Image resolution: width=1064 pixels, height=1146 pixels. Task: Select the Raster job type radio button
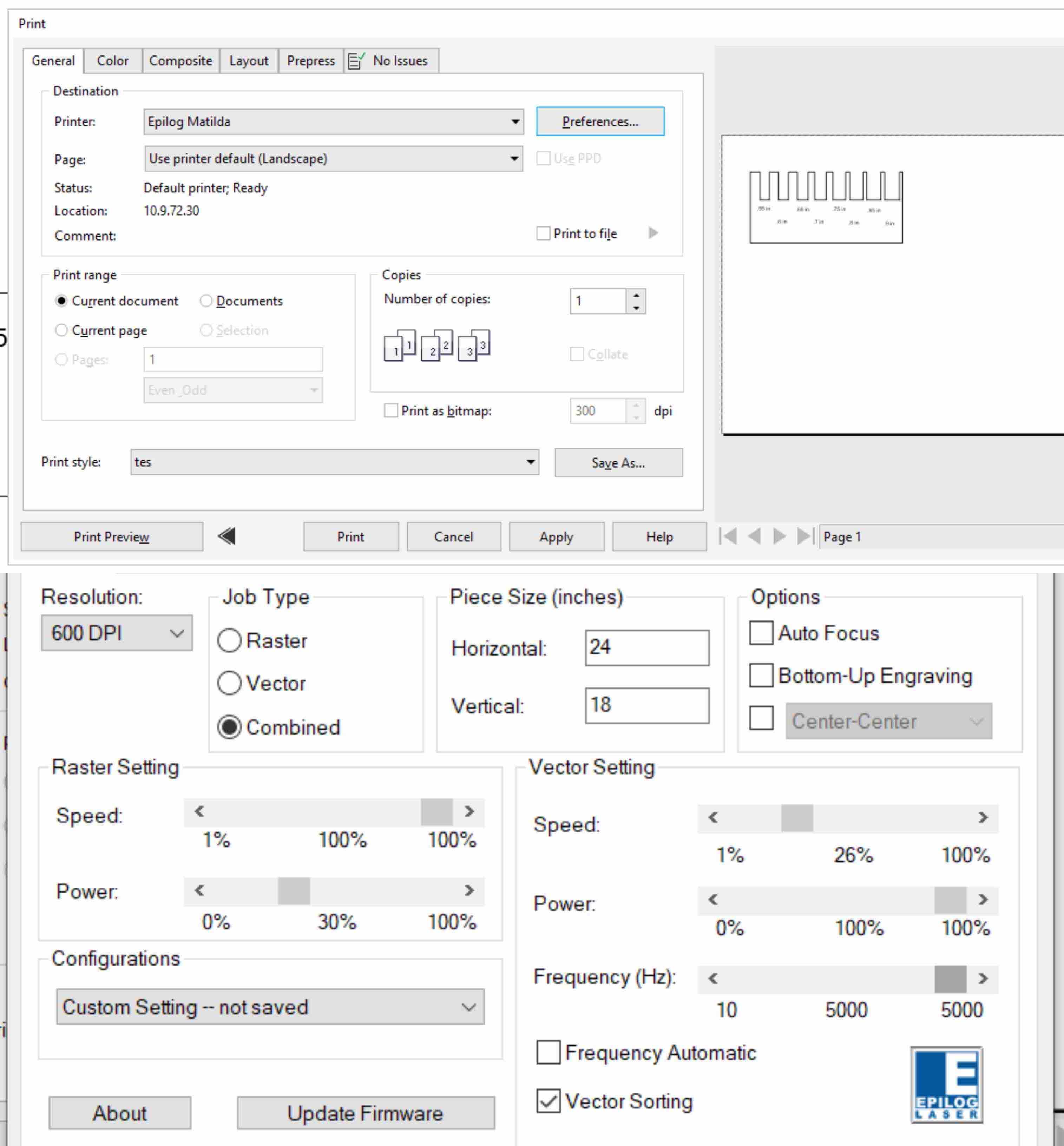tap(230, 640)
